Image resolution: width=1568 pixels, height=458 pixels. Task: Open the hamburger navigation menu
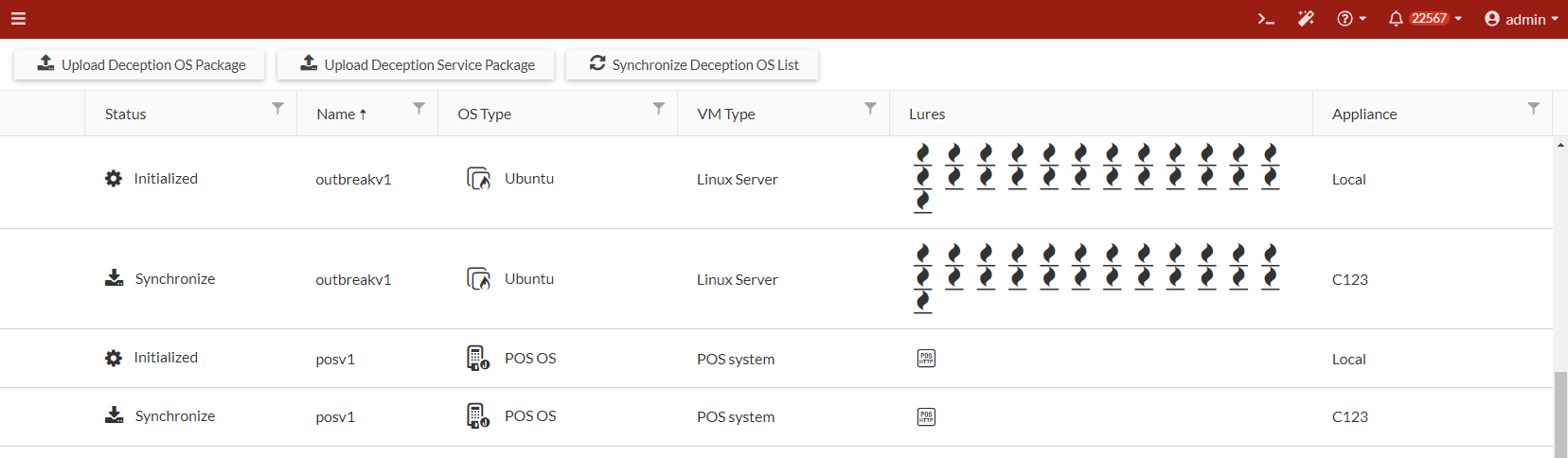click(x=18, y=18)
